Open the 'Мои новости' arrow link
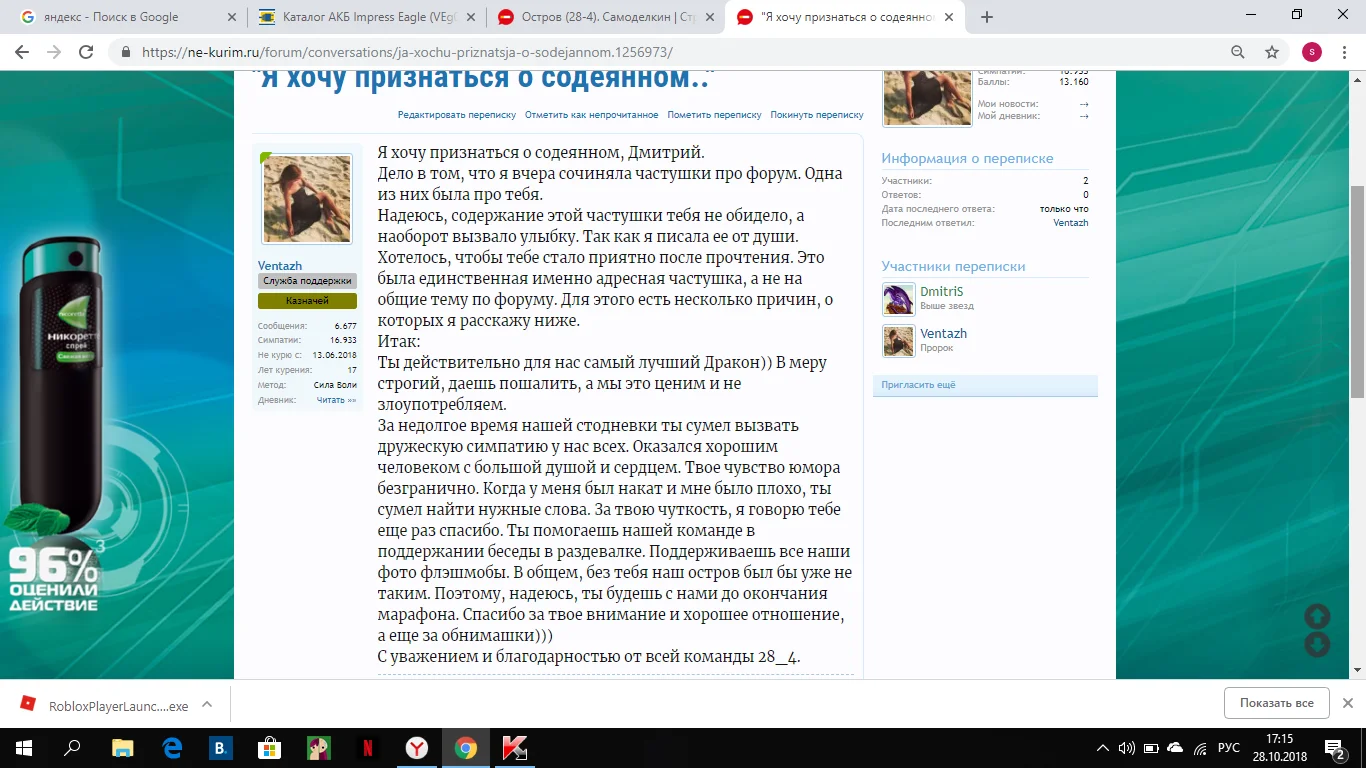The image size is (1366, 768). [1084, 104]
